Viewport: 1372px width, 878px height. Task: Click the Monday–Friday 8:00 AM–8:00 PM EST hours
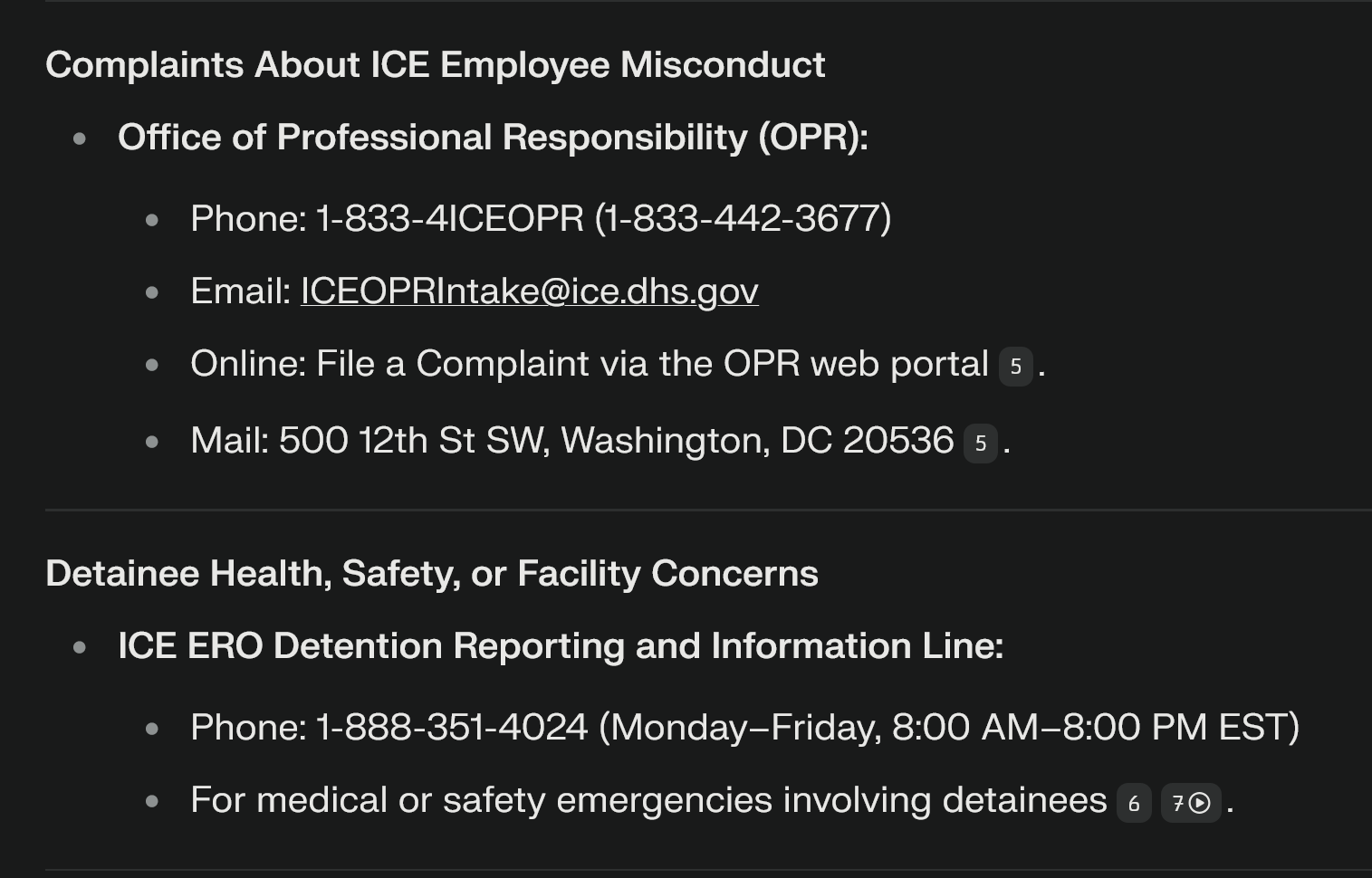coord(949,728)
